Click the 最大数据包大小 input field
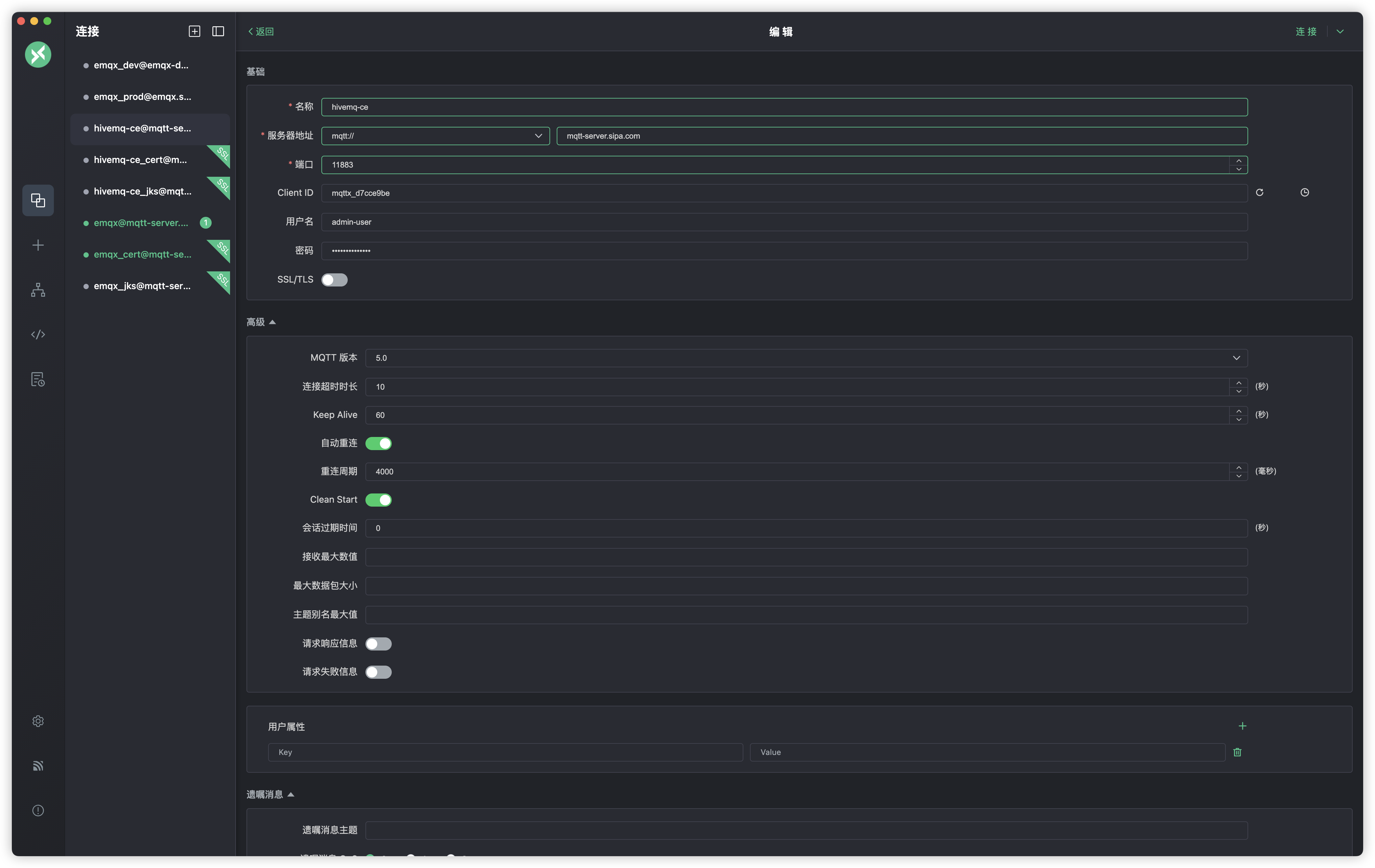This screenshot has width=1375, height=868. pos(806,586)
